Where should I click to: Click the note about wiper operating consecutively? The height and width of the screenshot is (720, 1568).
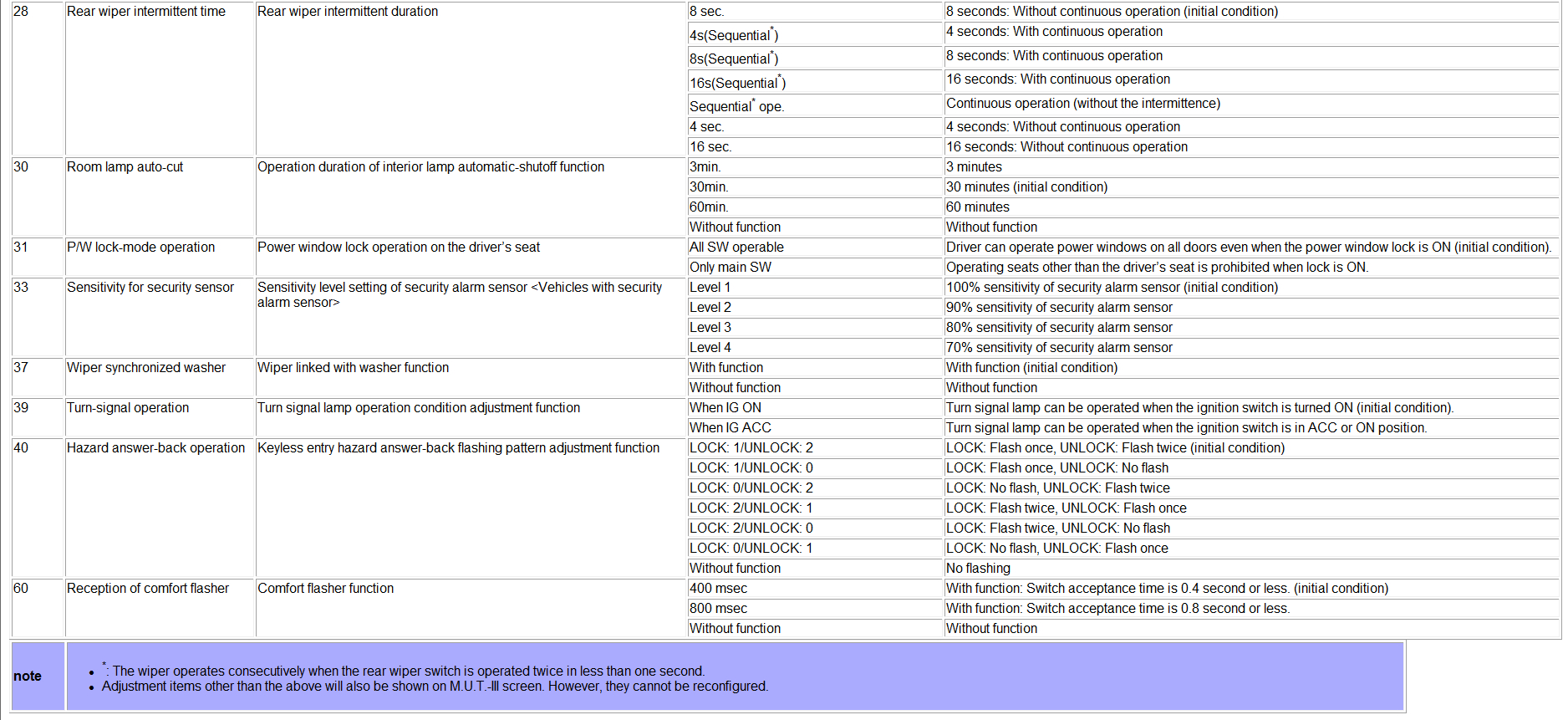[x=404, y=671]
